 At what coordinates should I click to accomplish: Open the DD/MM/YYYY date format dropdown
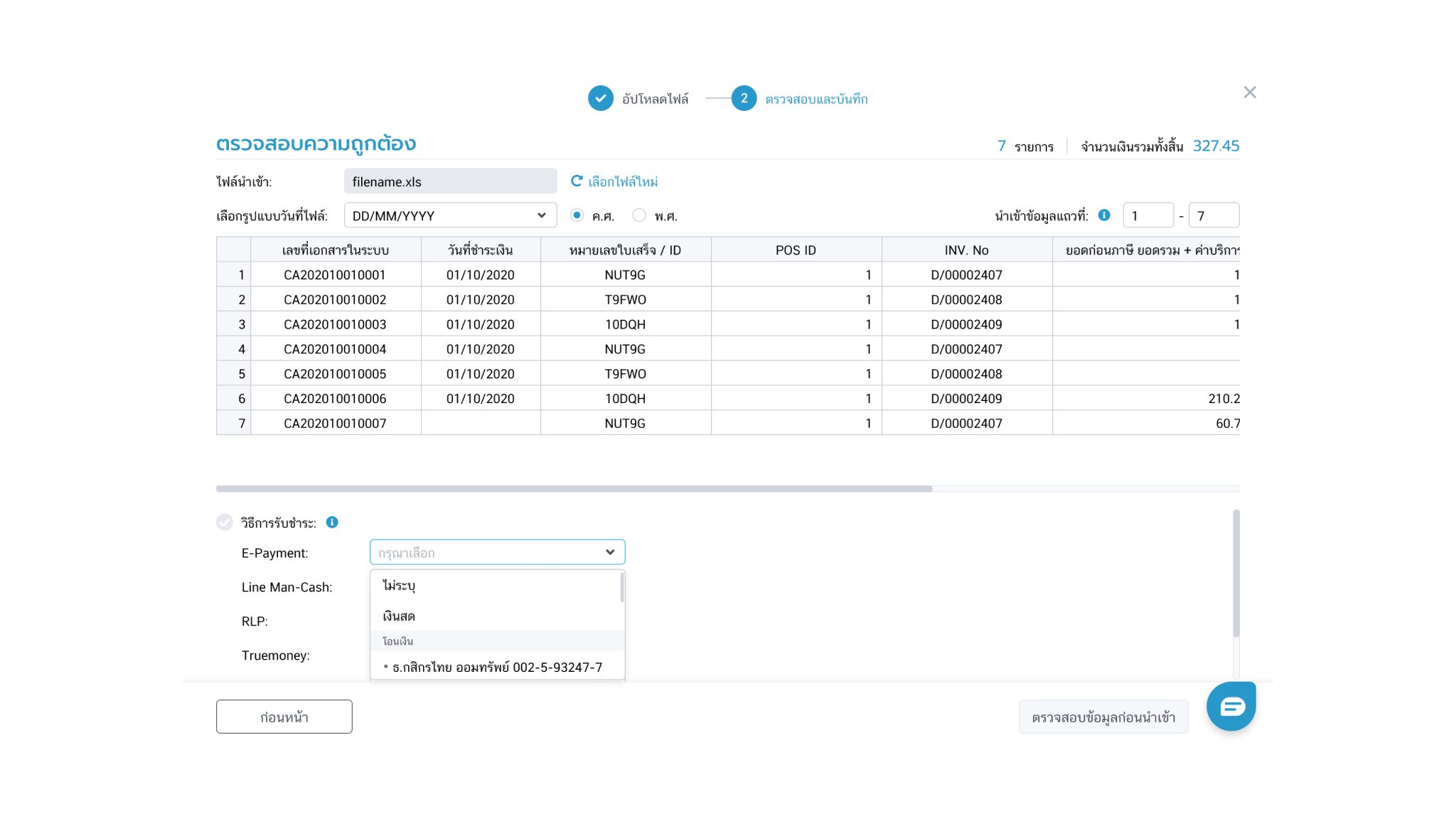(450, 215)
